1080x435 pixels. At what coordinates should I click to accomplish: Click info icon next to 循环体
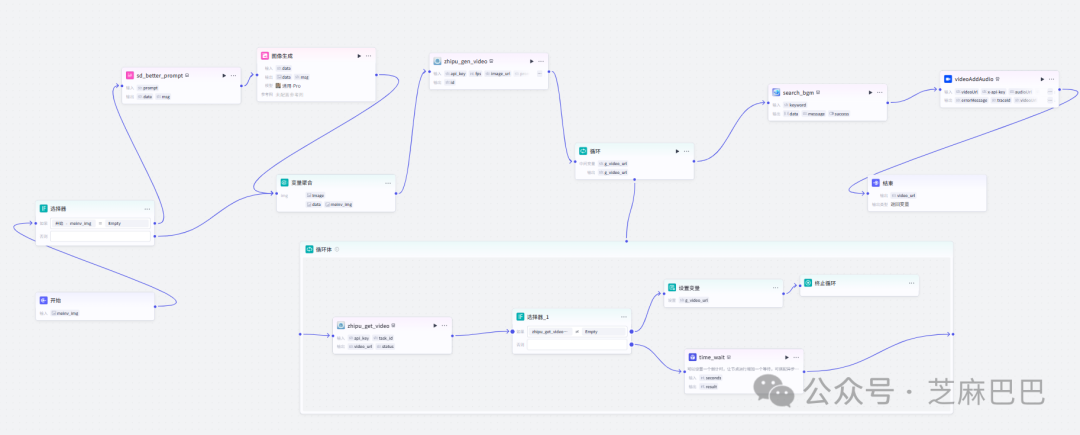point(337,249)
